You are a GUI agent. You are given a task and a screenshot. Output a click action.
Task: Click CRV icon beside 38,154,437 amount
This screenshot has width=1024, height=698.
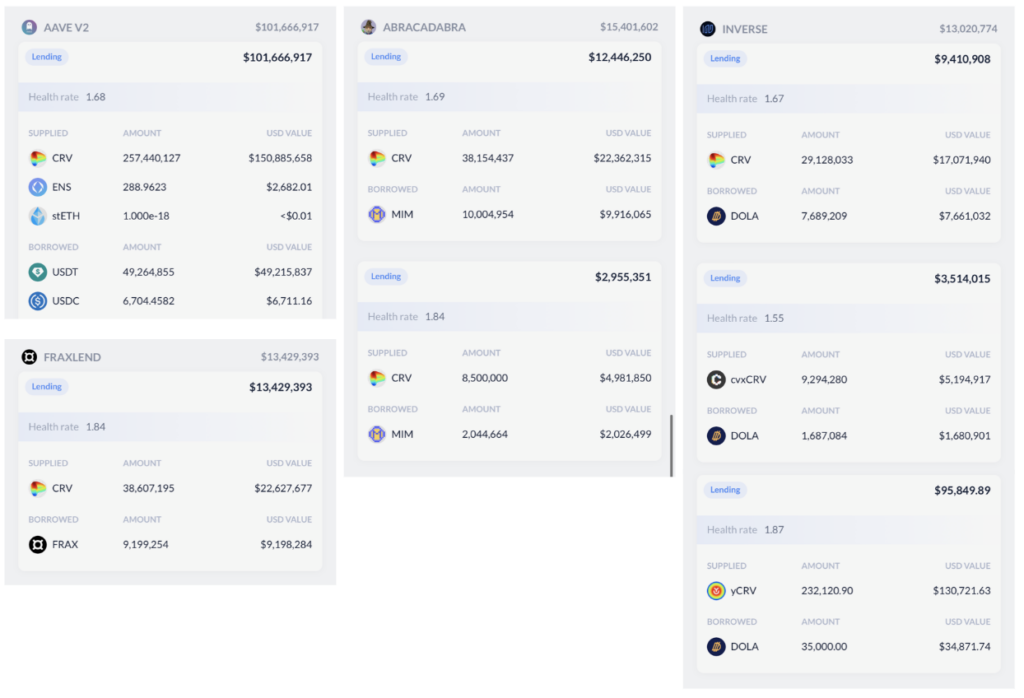pyautogui.click(x=377, y=158)
